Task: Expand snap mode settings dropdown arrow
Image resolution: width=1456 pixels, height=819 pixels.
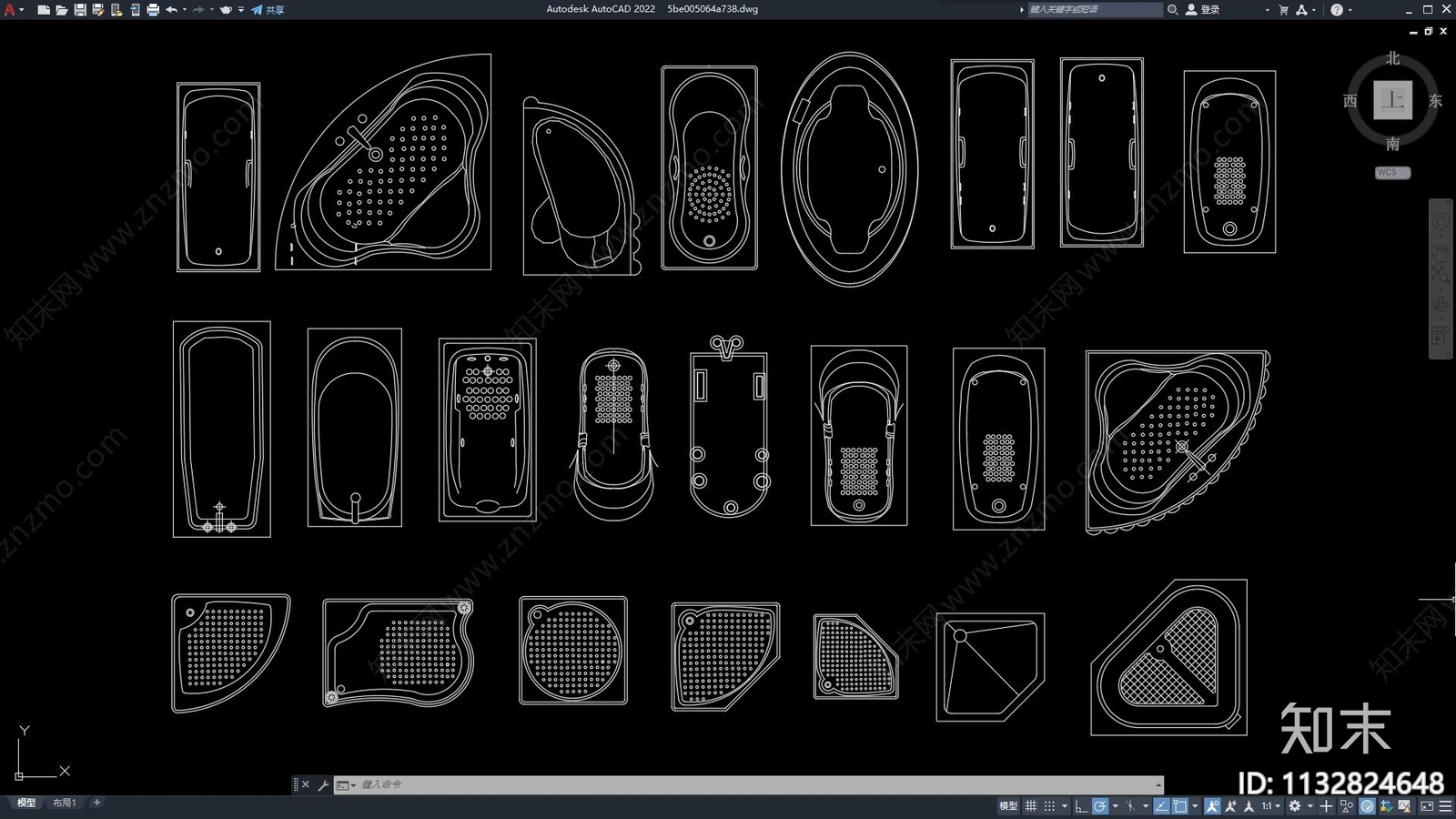Action: 1065,806
